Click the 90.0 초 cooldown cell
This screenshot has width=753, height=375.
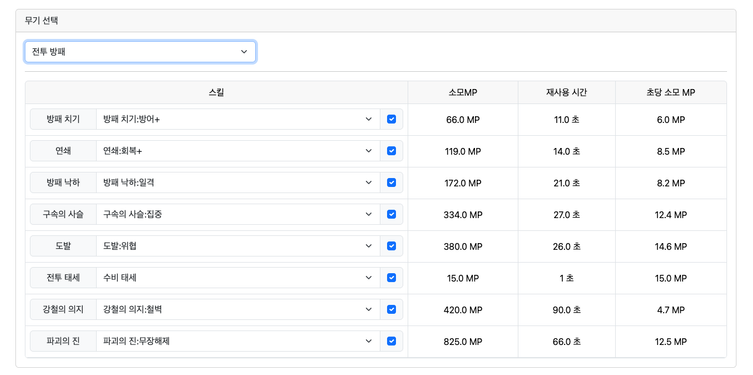pos(567,310)
